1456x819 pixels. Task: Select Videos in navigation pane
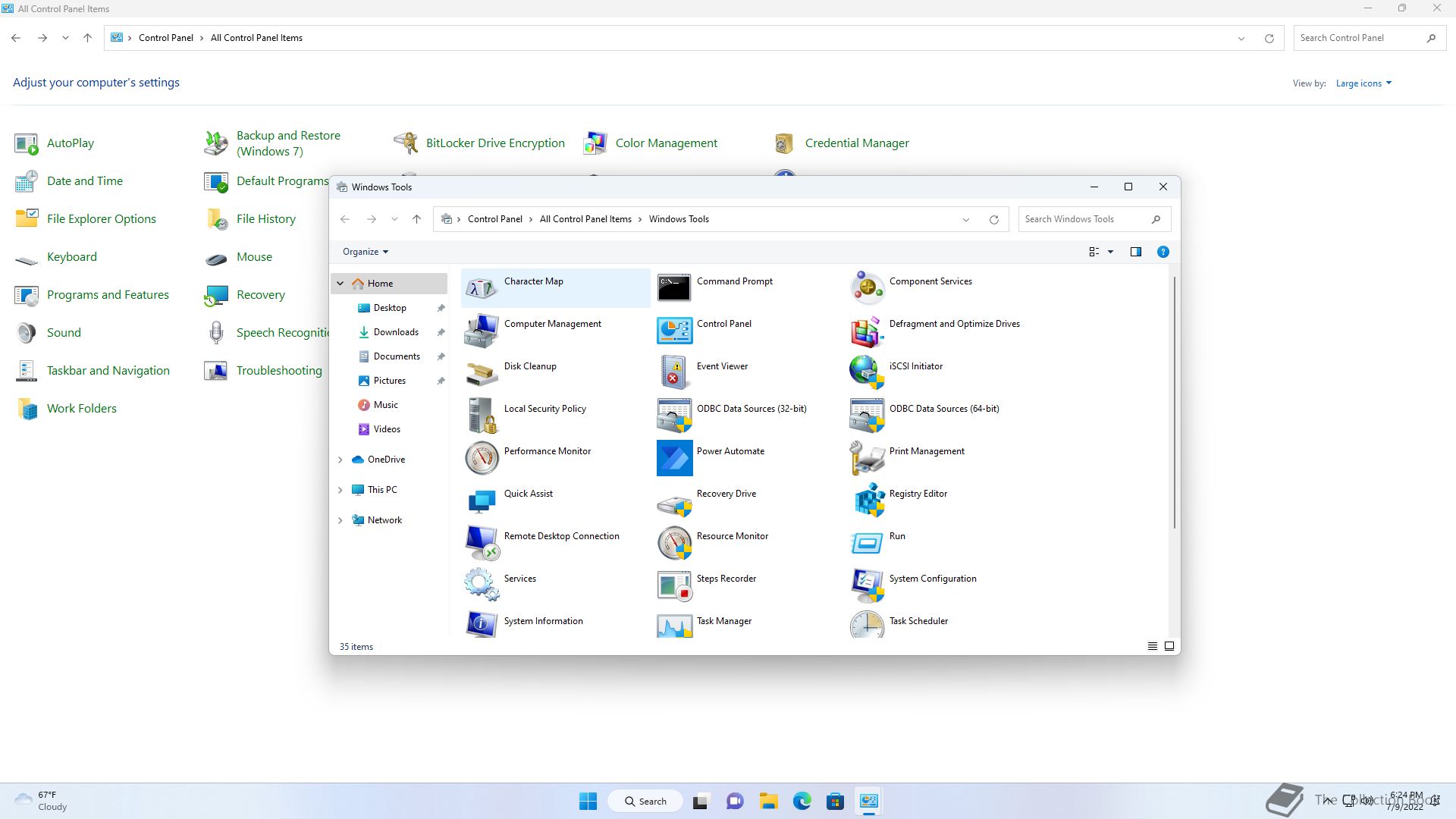(387, 429)
